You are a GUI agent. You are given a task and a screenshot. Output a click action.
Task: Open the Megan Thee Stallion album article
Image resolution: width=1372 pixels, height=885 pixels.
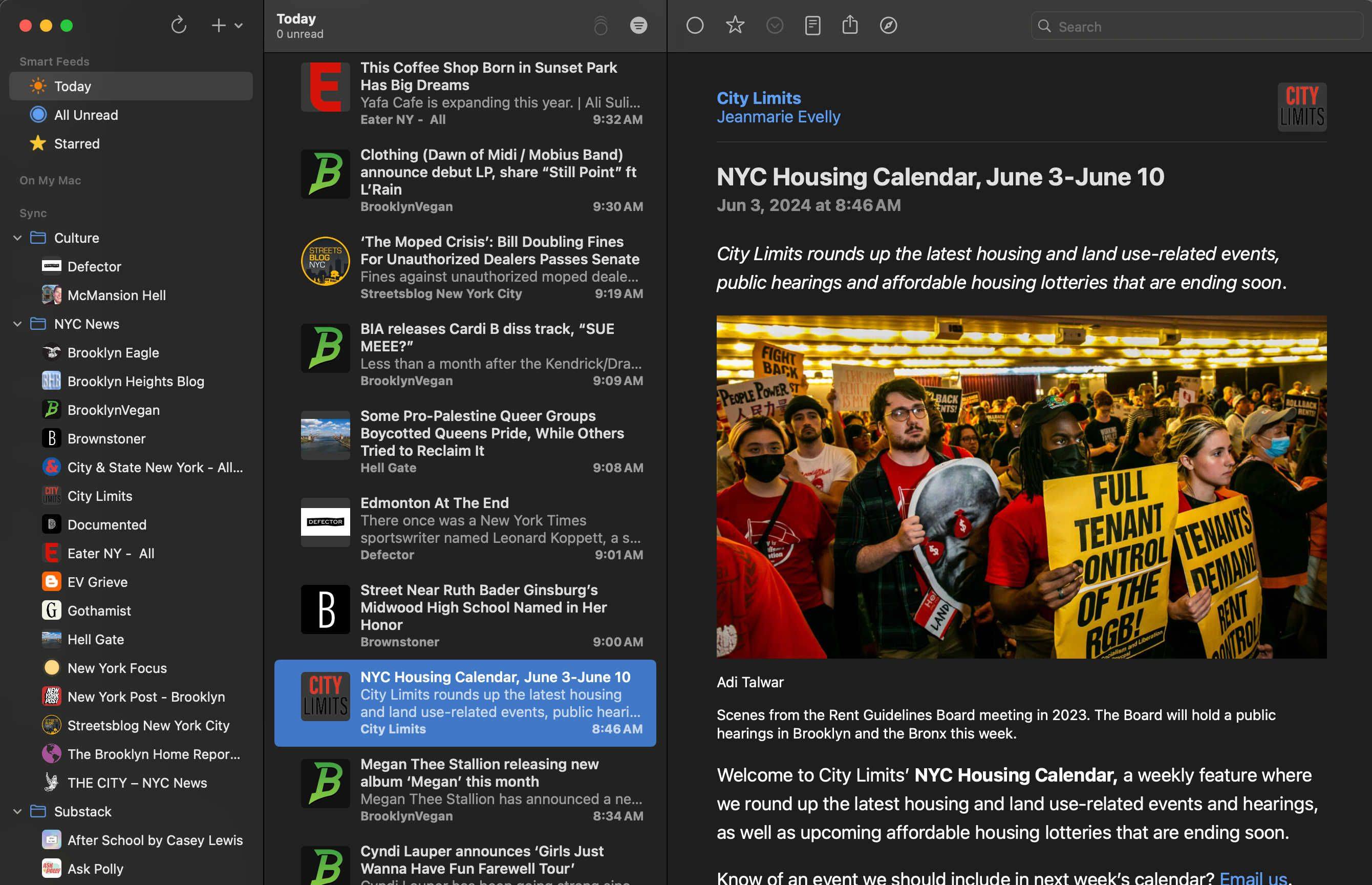(465, 790)
